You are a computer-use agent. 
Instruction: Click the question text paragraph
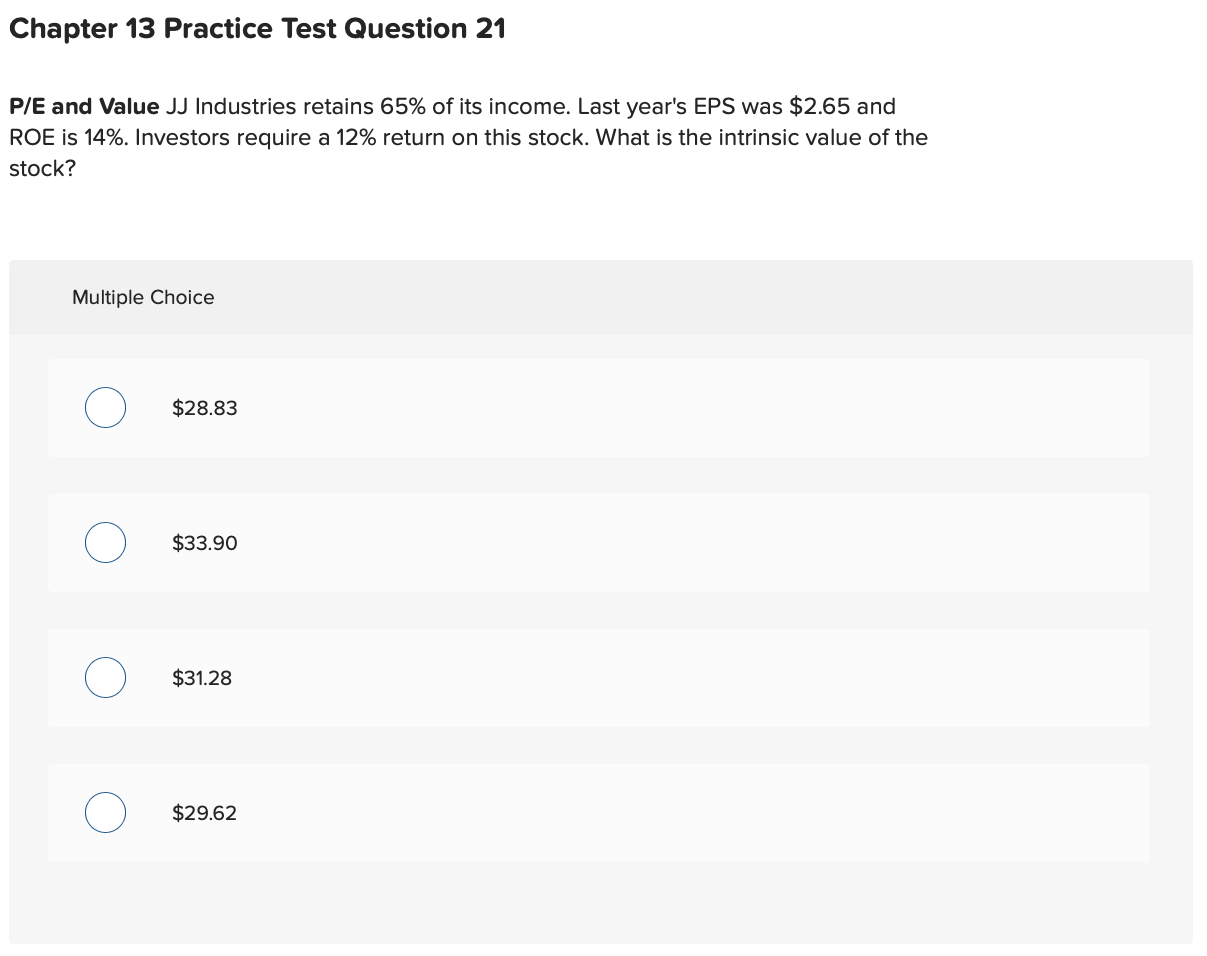click(x=468, y=137)
